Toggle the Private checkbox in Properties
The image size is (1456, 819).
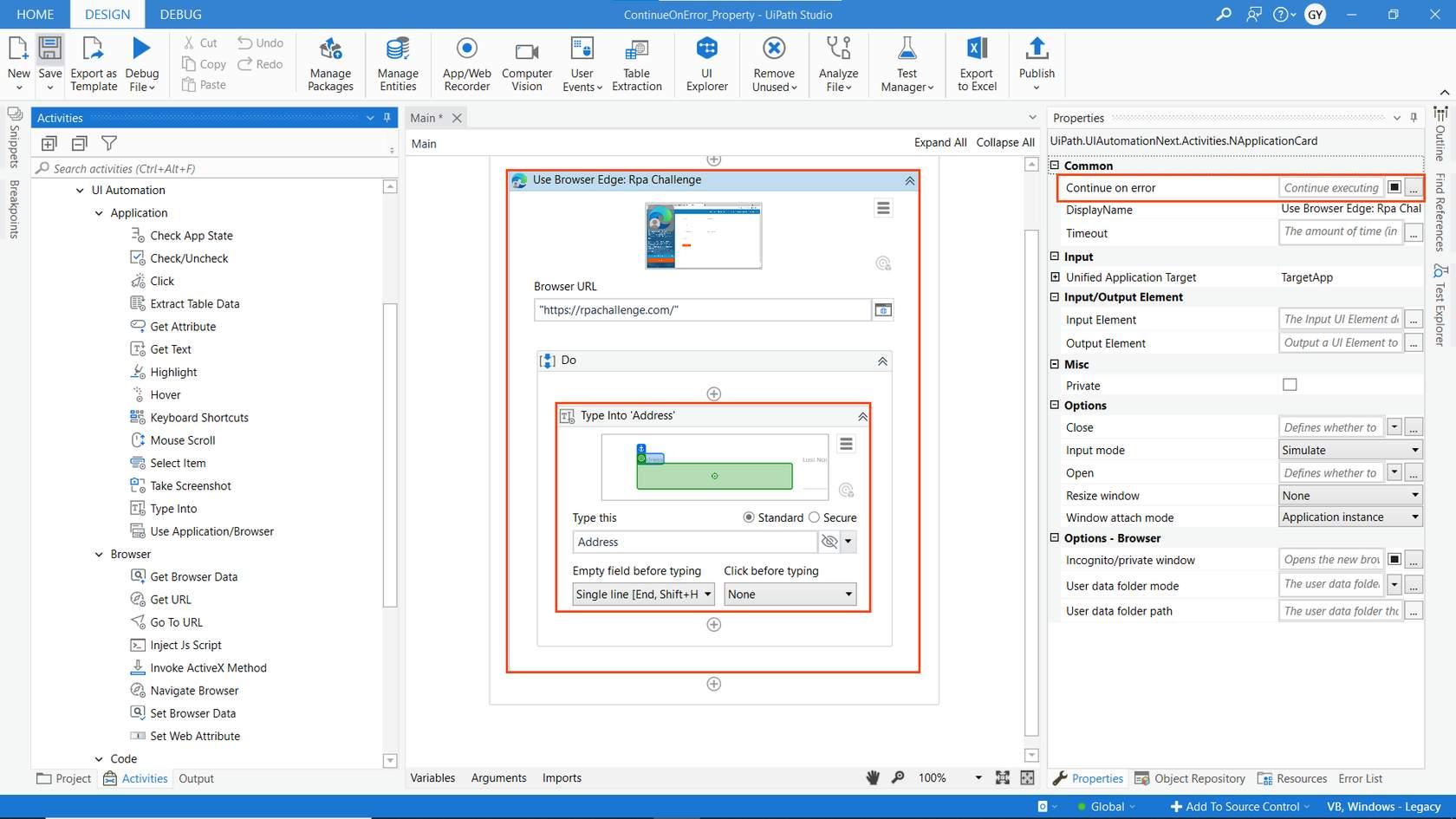tap(1289, 384)
